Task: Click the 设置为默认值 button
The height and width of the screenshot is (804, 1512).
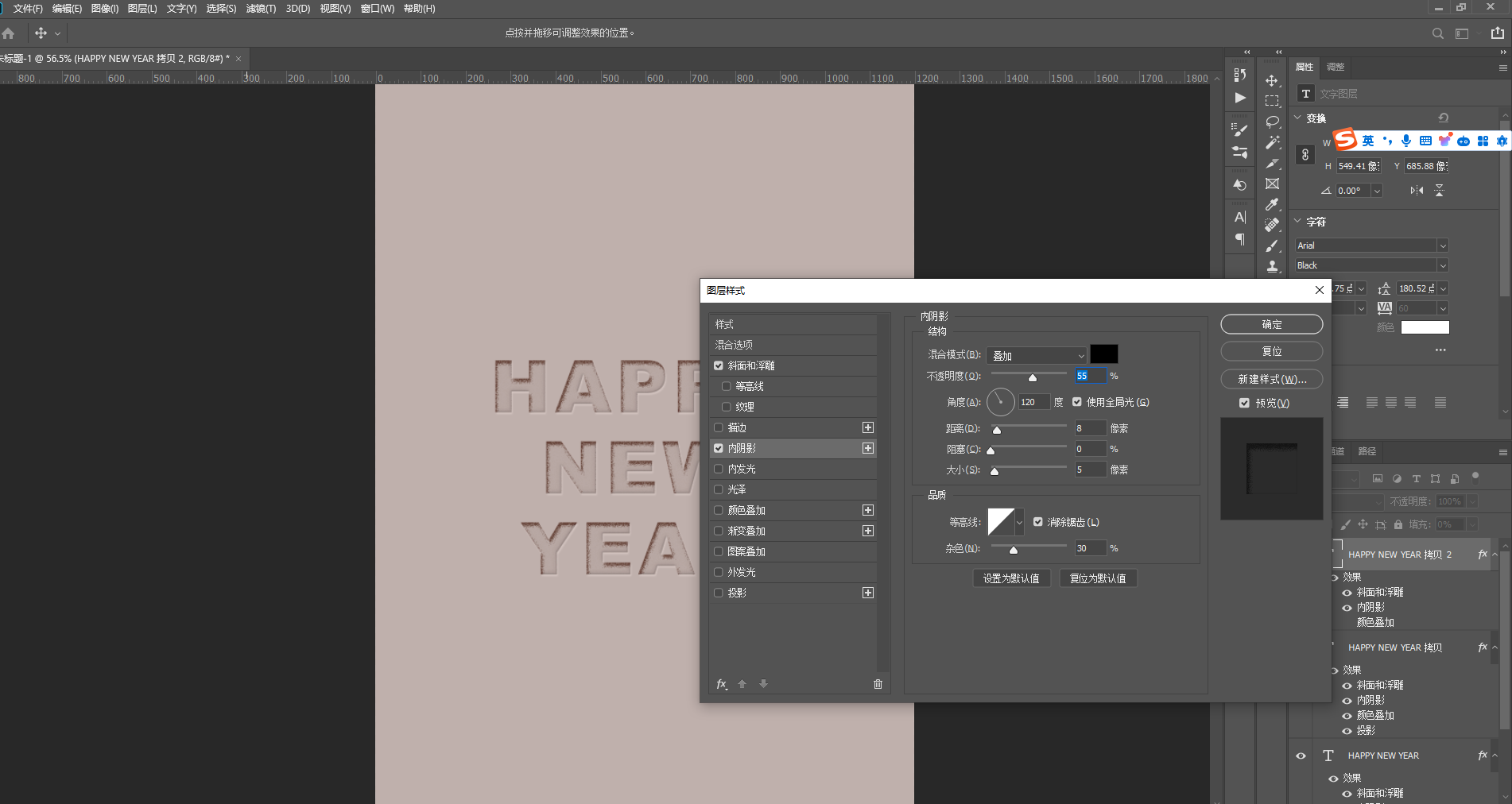Action: tap(1011, 578)
